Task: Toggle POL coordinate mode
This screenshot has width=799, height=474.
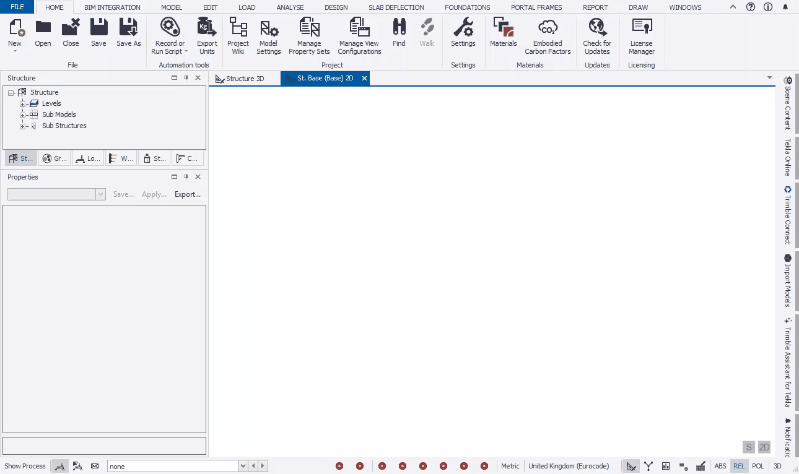Action: 758,466
